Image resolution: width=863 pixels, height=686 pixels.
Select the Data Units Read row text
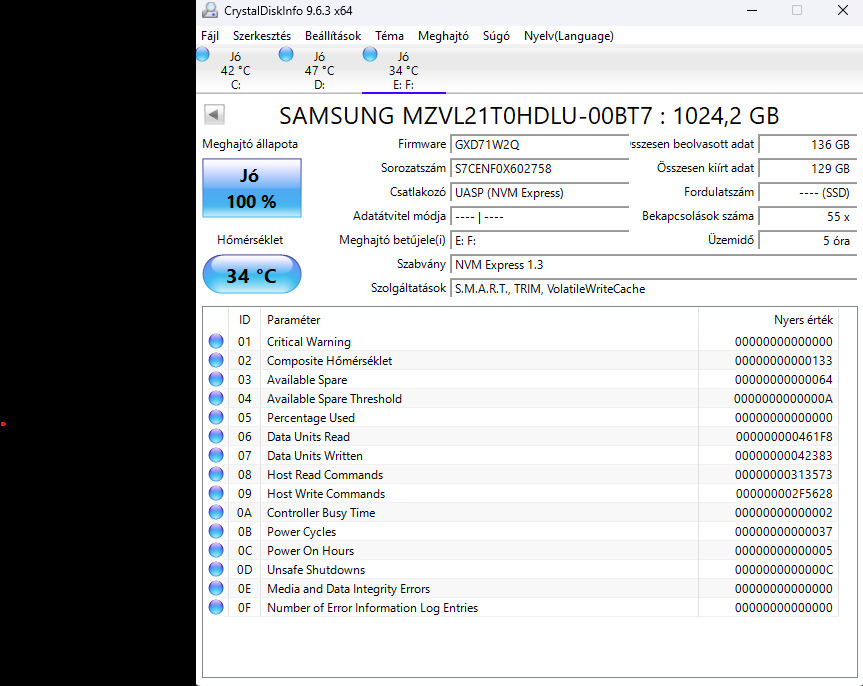[308, 437]
